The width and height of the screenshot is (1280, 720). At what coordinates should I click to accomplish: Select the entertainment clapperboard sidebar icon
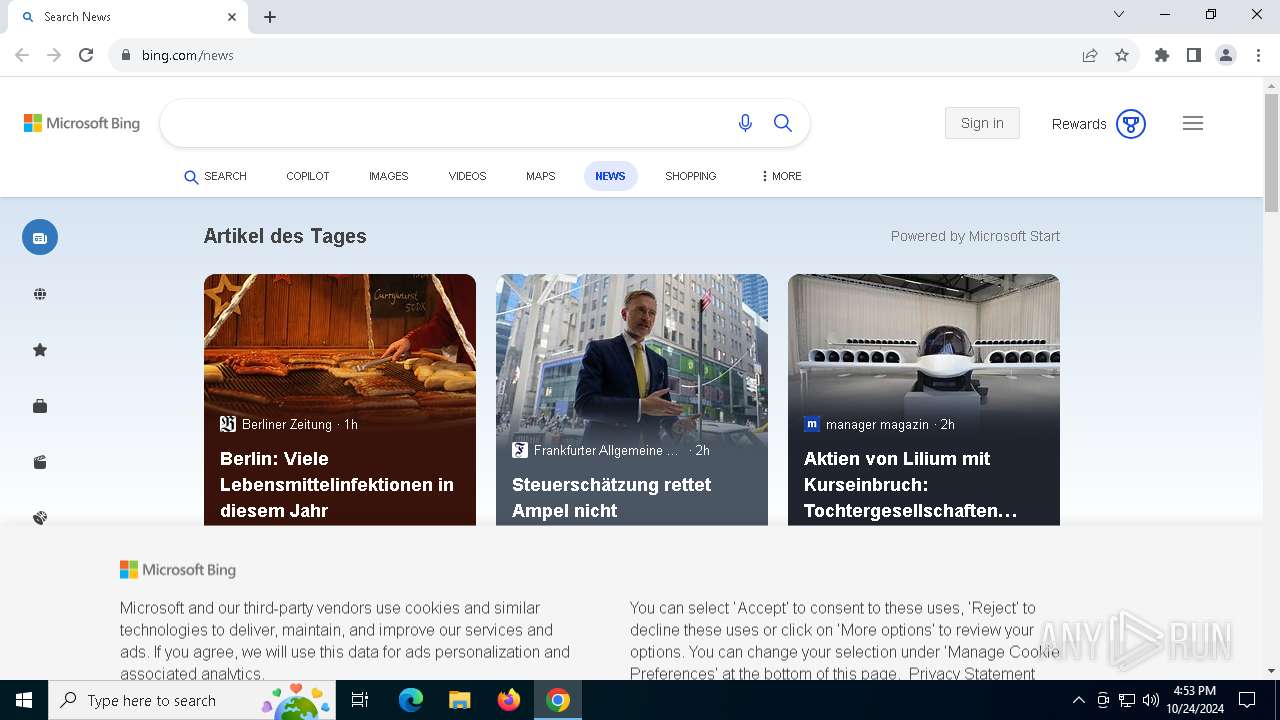[40, 462]
